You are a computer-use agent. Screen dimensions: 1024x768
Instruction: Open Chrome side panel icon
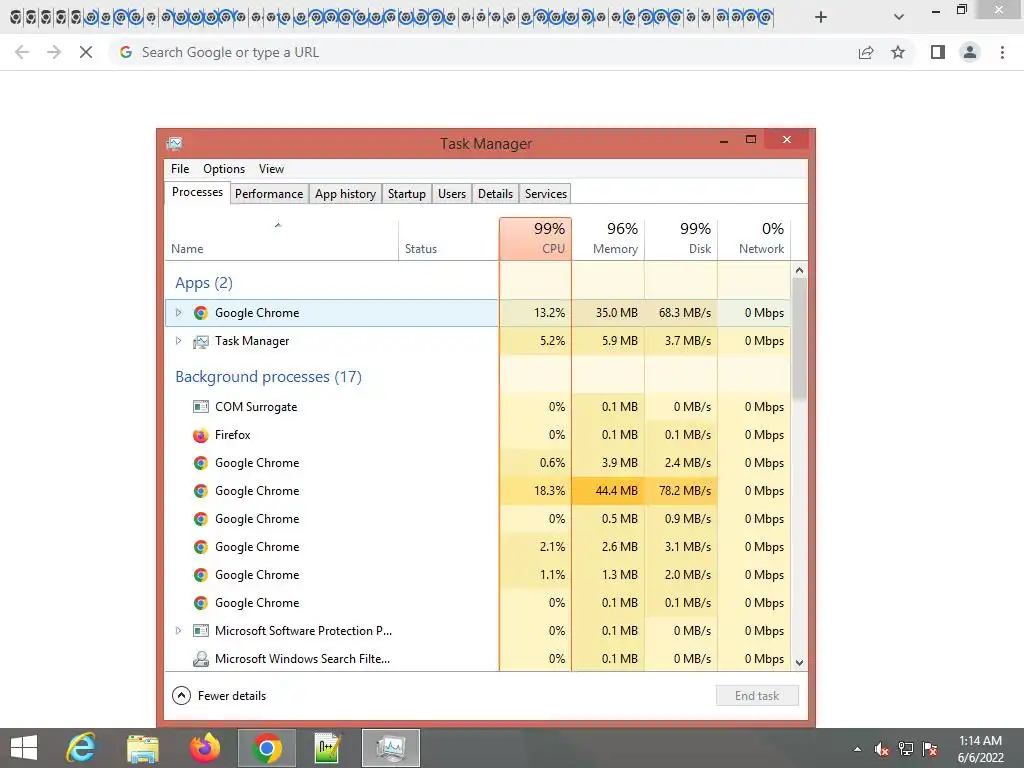[938, 52]
